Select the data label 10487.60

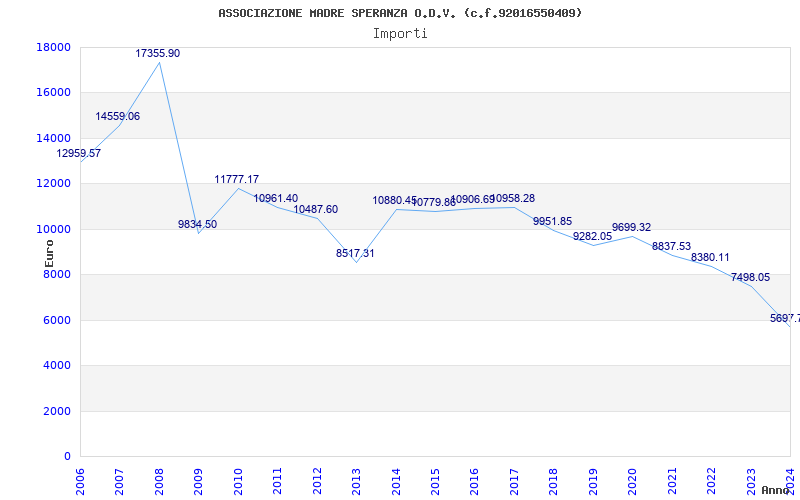[315, 209]
